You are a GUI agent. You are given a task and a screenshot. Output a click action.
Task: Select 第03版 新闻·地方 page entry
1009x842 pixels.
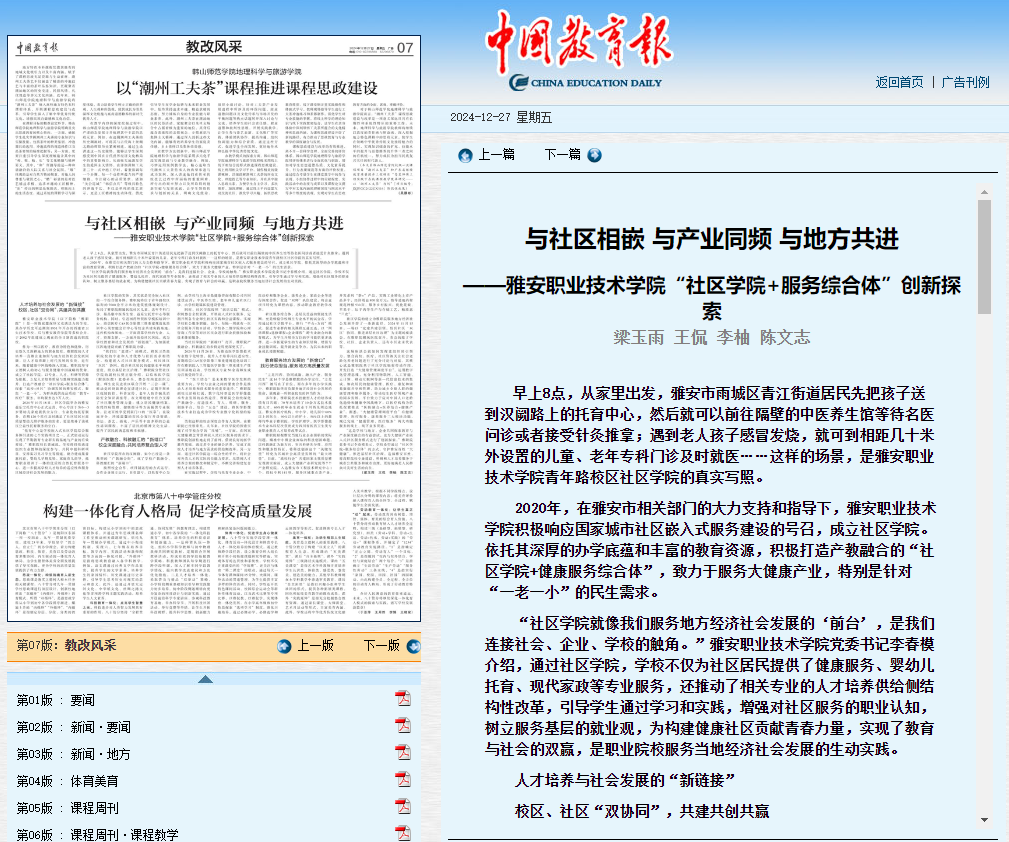(73, 754)
